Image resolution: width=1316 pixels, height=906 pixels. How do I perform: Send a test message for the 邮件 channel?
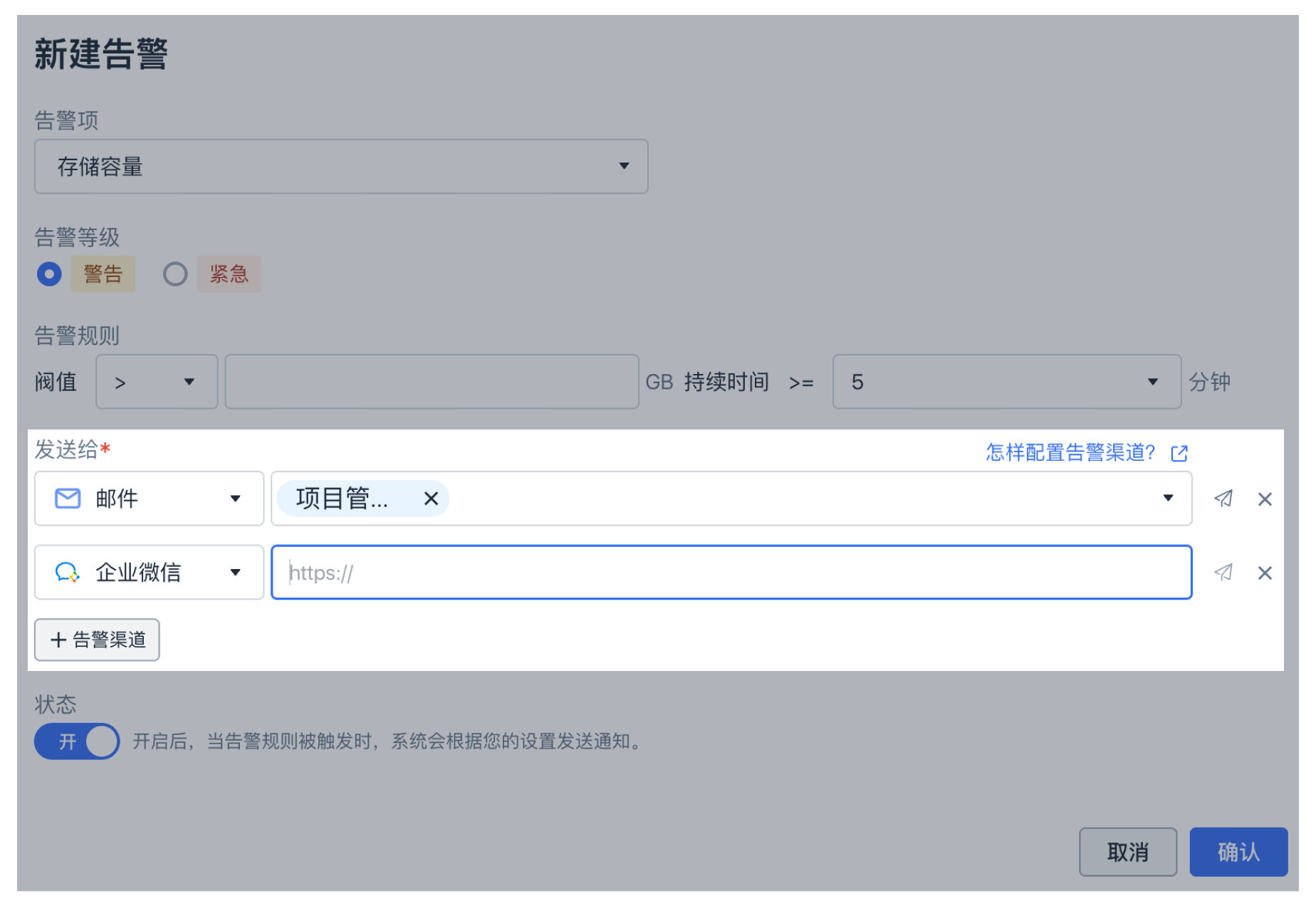(x=1223, y=499)
